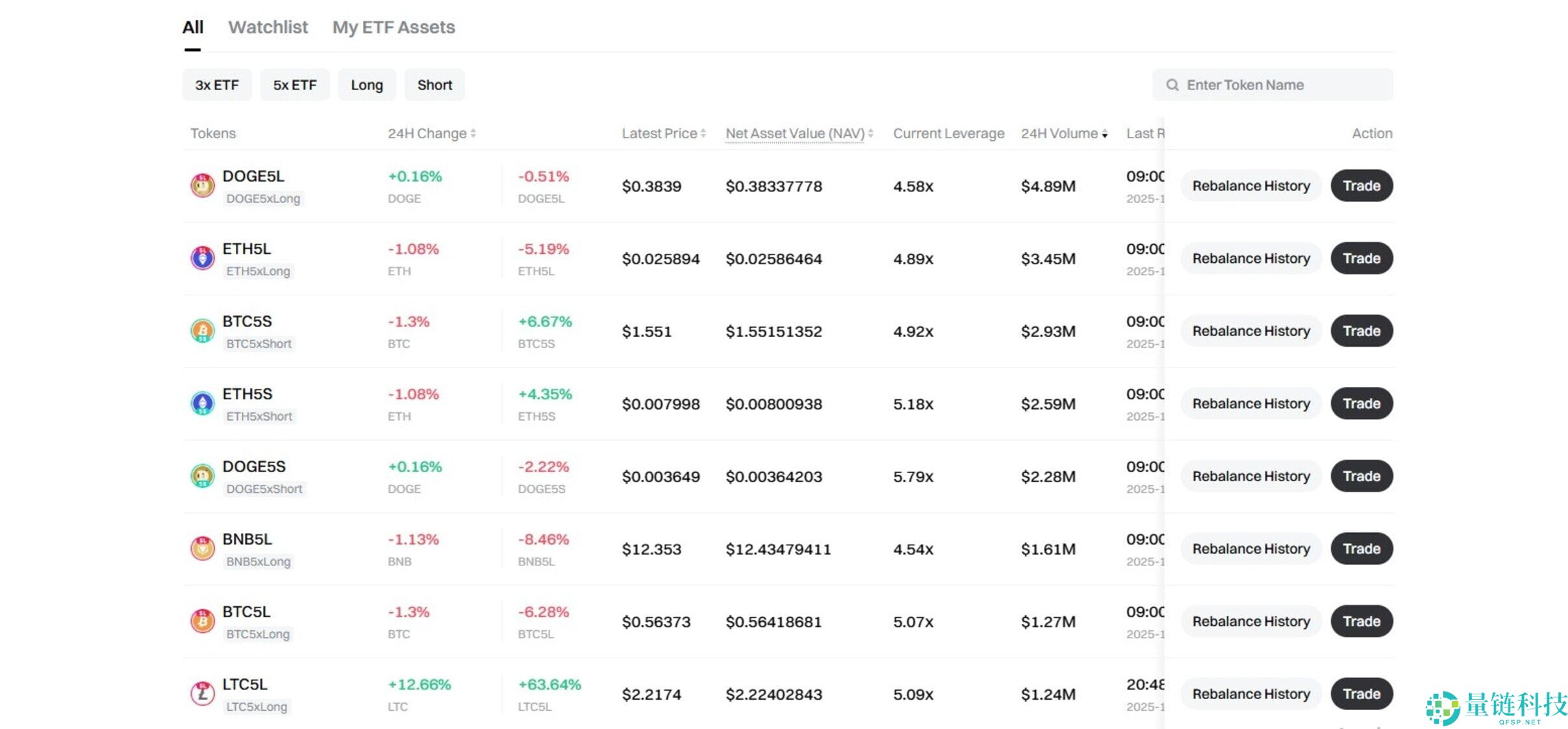Toggle the 5x ETF filter

coord(294,85)
